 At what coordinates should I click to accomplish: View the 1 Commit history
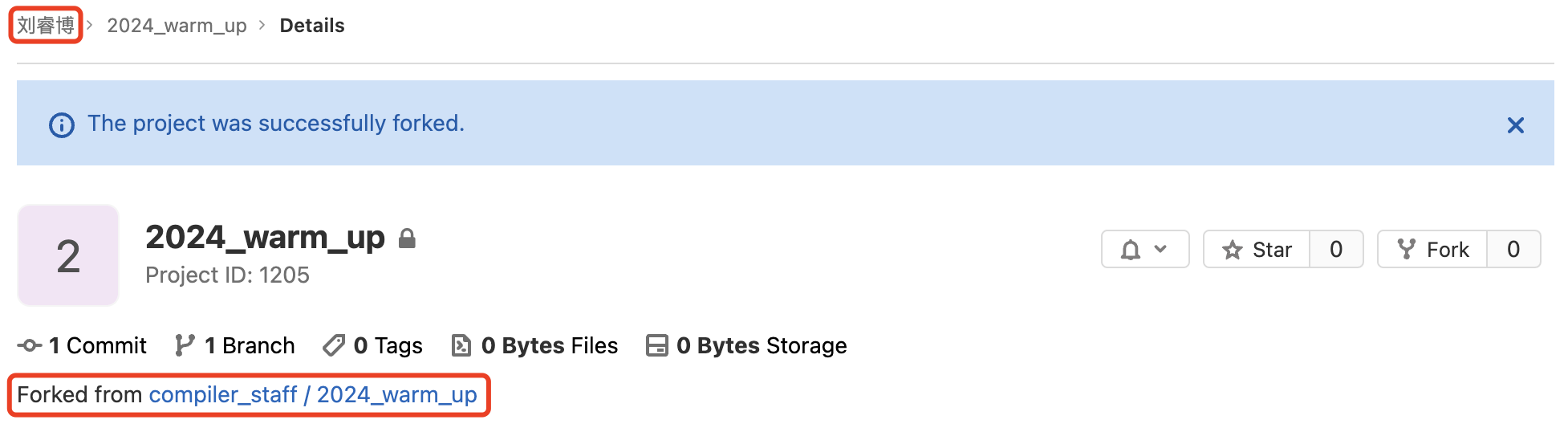[82, 345]
